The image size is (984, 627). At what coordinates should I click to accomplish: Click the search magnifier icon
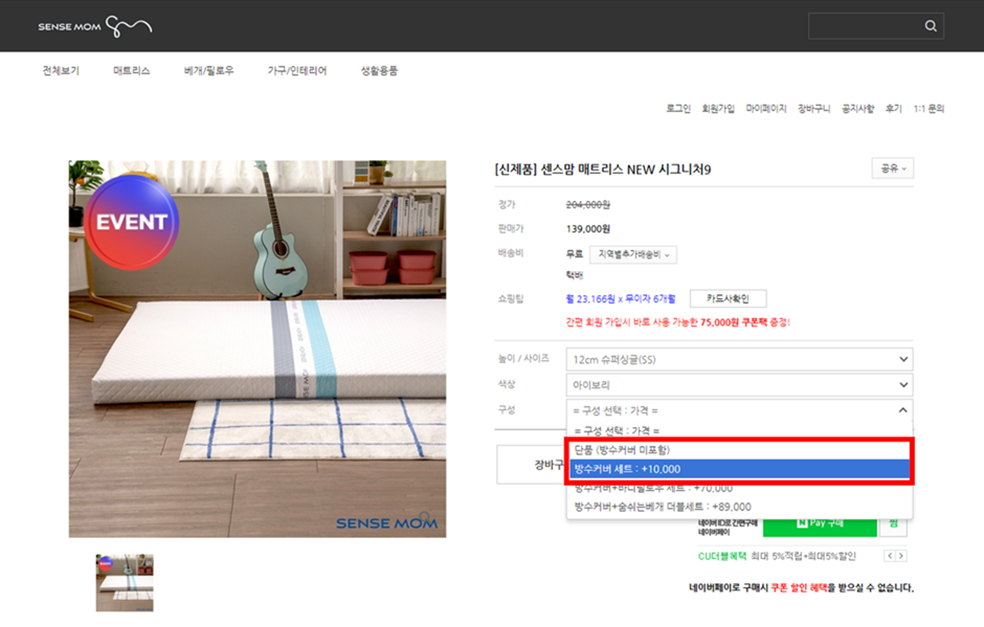[931, 26]
